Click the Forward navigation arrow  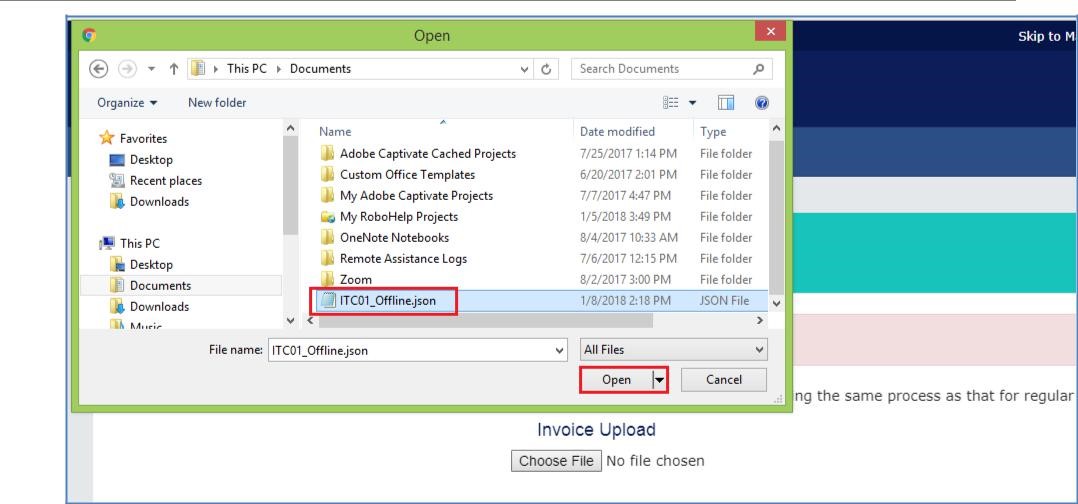[x=127, y=69]
